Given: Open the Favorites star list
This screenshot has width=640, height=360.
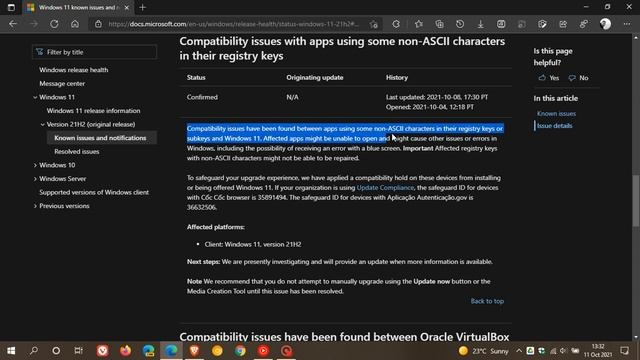Looking at the screenshot, I should click(x=419, y=24).
